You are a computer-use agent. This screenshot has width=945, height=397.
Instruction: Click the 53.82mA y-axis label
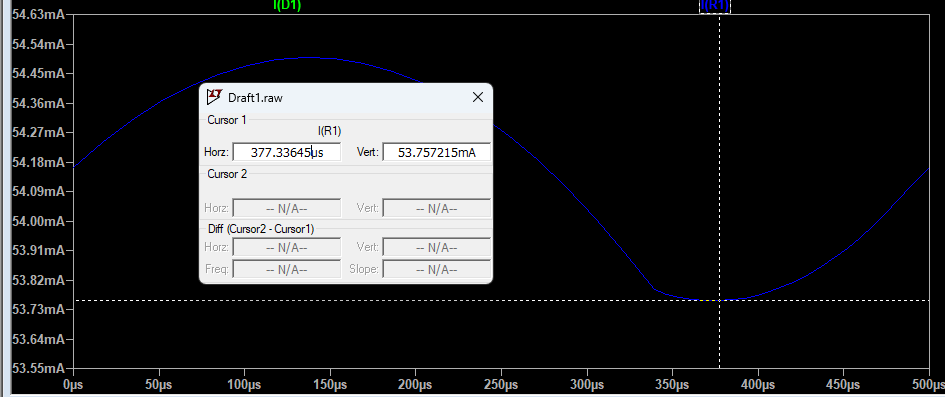[x=39, y=281]
